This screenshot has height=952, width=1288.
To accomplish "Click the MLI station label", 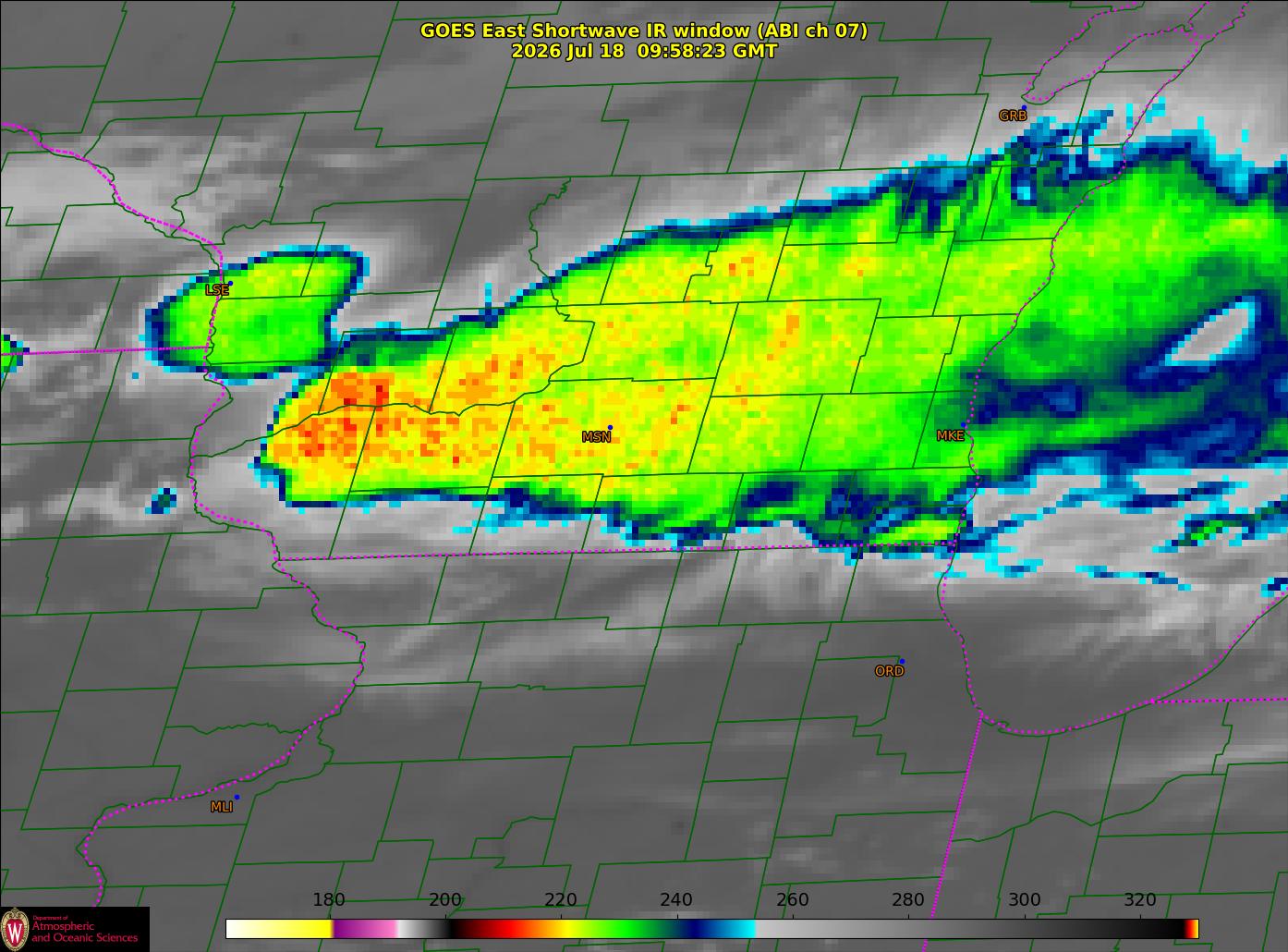I will pos(222,807).
